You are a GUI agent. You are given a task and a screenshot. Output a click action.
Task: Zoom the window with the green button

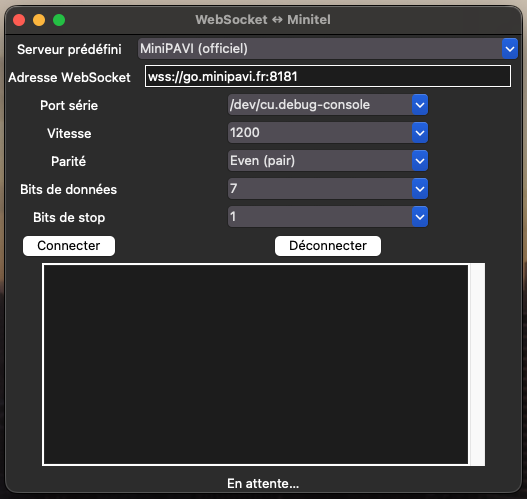[59, 20]
